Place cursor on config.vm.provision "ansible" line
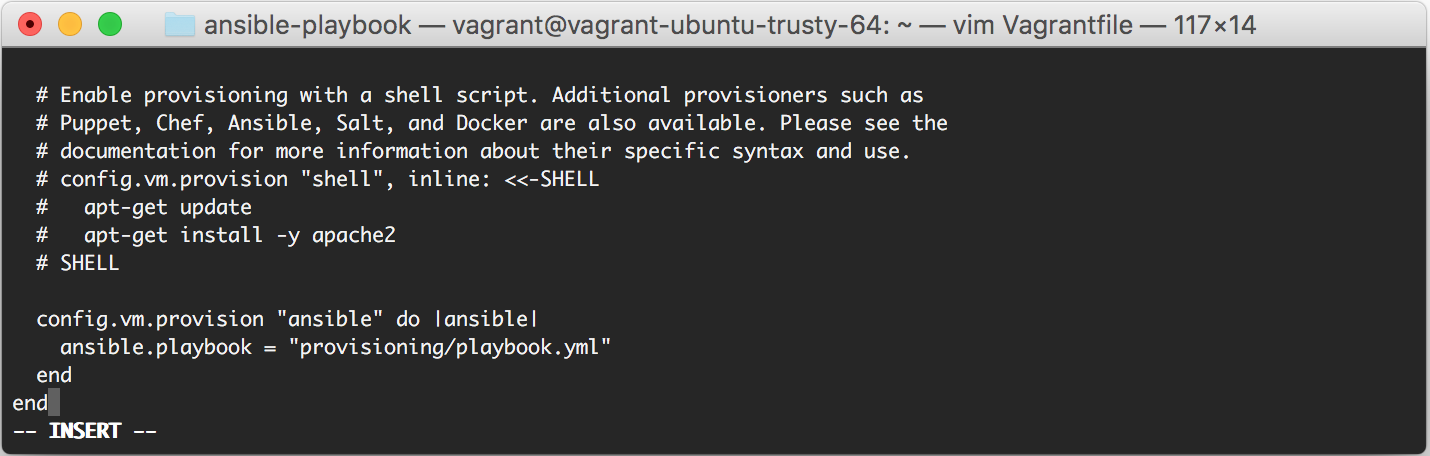The image size is (1430, 456). [288, 319]
